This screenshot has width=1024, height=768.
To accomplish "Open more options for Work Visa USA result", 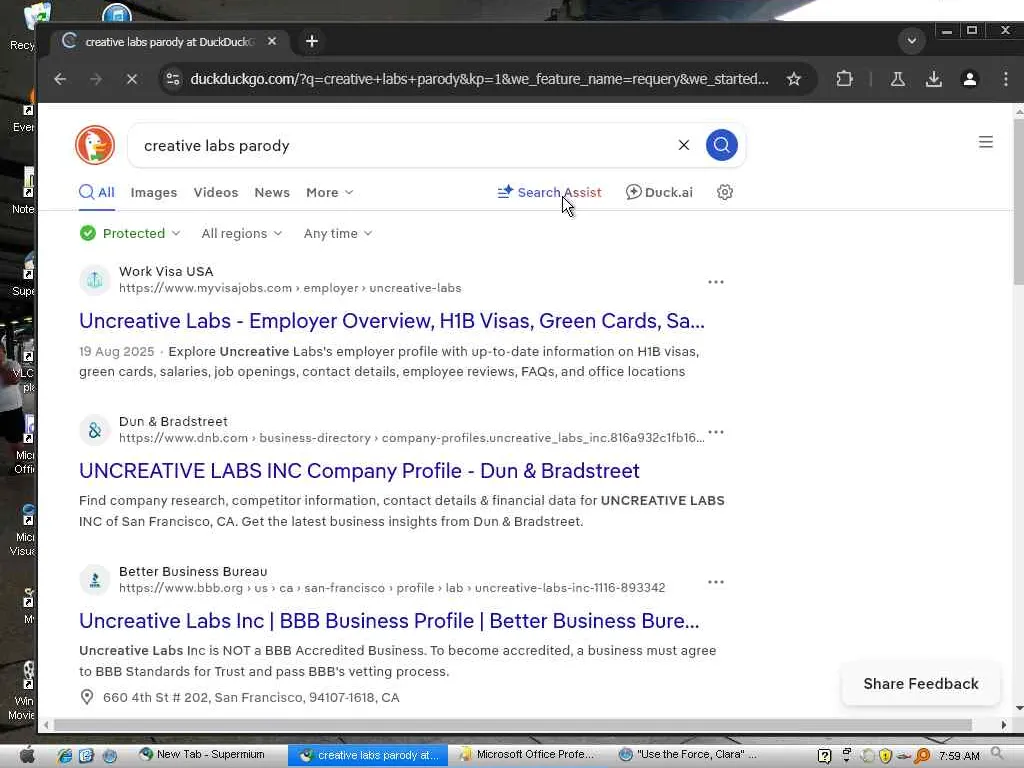I will 716,282.
